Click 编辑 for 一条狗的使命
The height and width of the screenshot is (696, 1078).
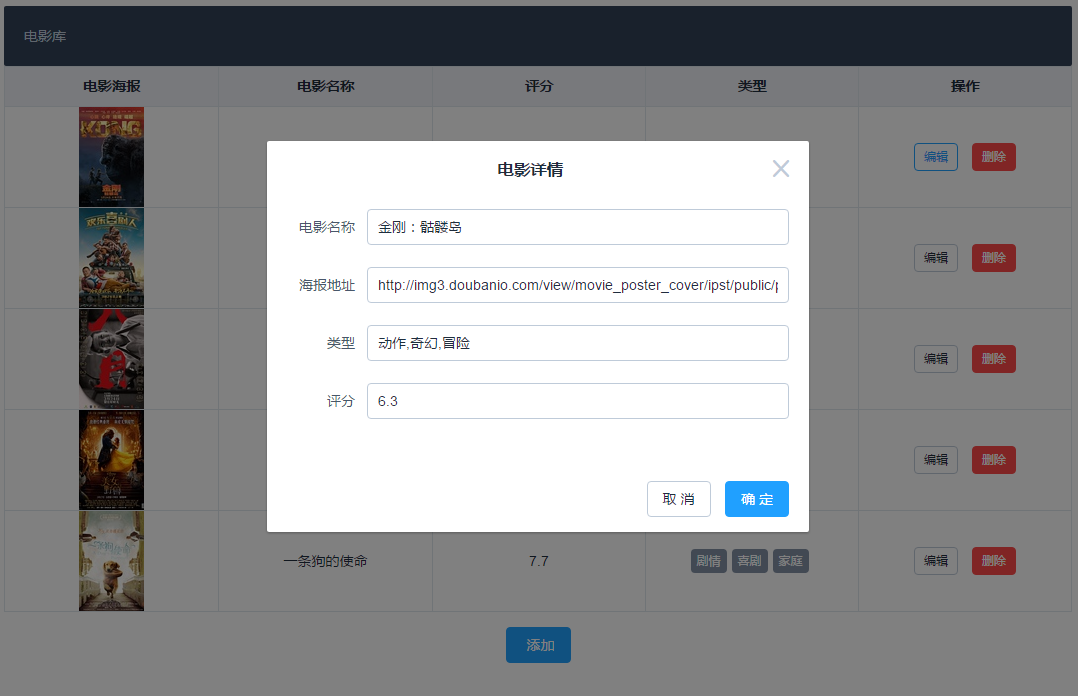pyautogui.click(x=936, y=561)
